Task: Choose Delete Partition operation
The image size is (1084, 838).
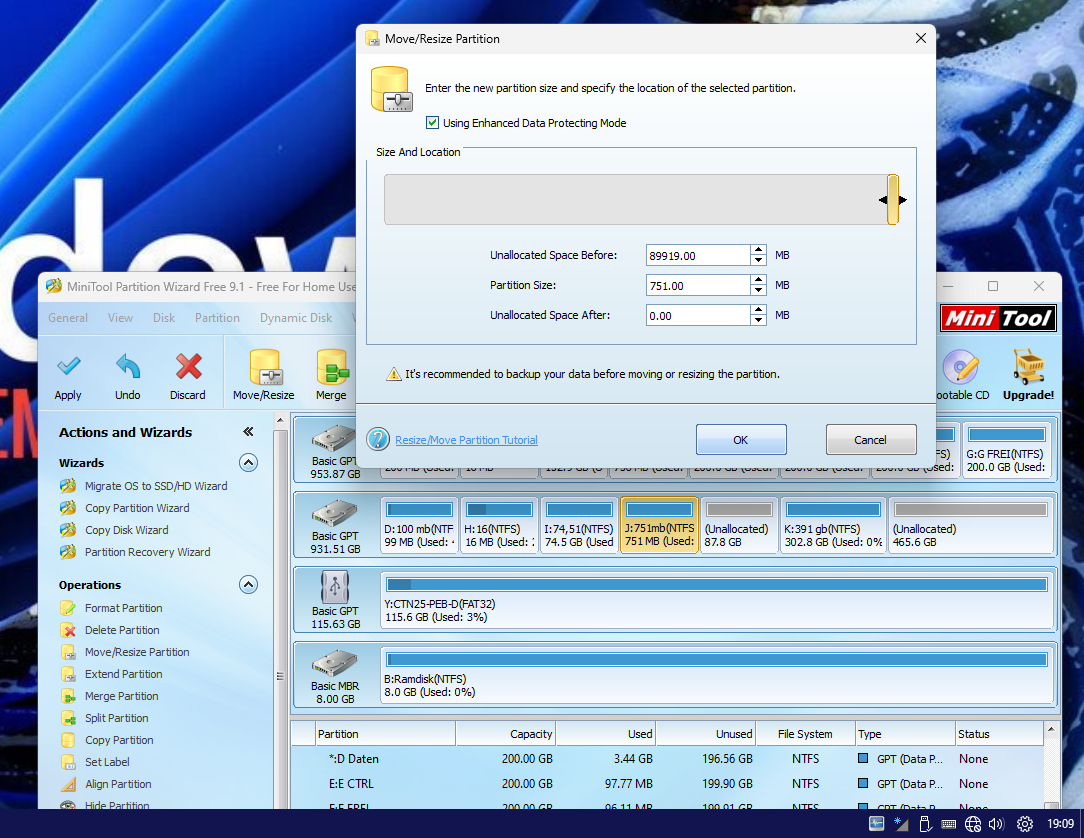Action: (x=122, y=631)
